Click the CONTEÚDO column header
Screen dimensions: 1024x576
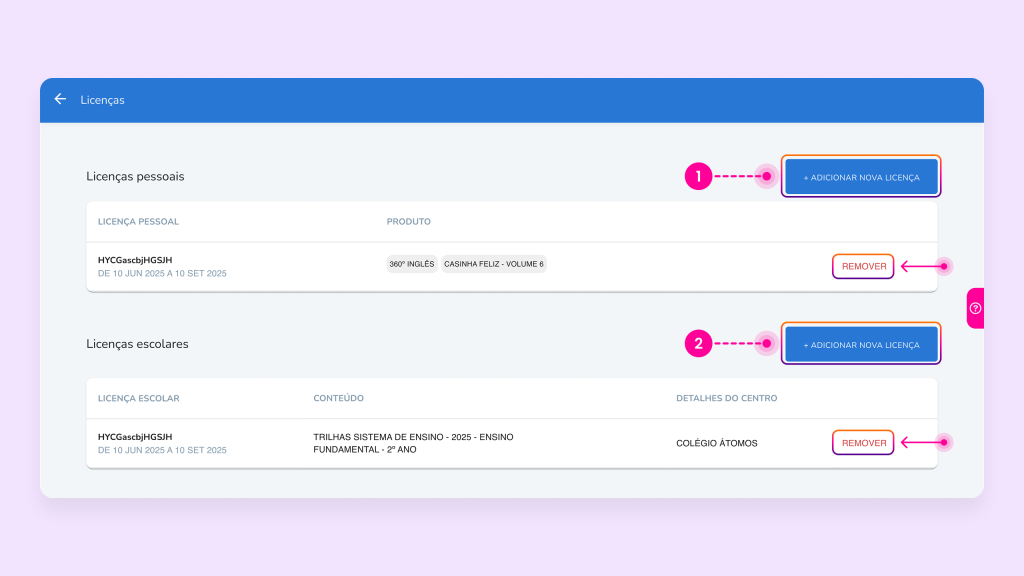pyautogui.click(x=338, y=398)
